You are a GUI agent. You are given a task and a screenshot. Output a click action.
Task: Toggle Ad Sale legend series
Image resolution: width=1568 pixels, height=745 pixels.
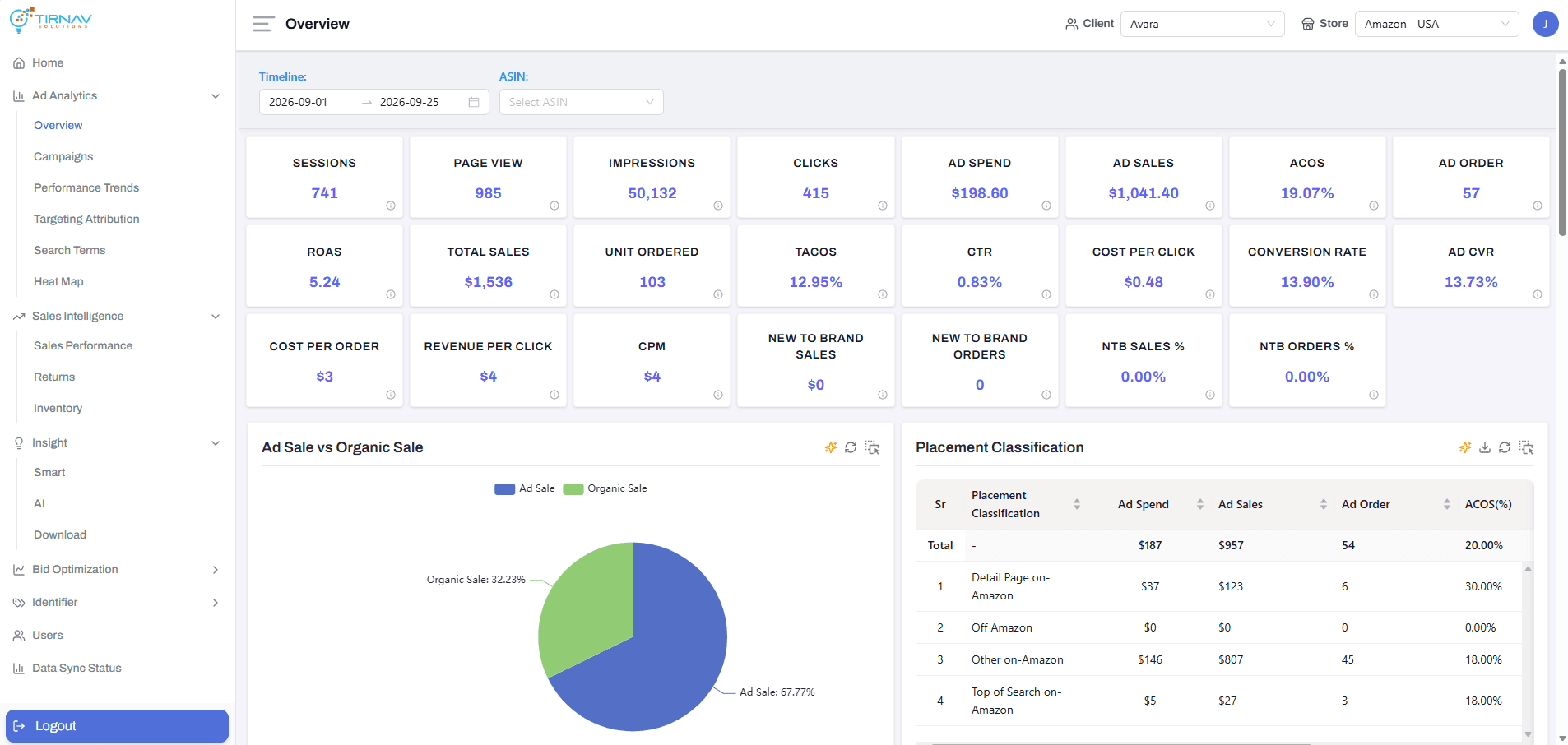pos(525,488)
